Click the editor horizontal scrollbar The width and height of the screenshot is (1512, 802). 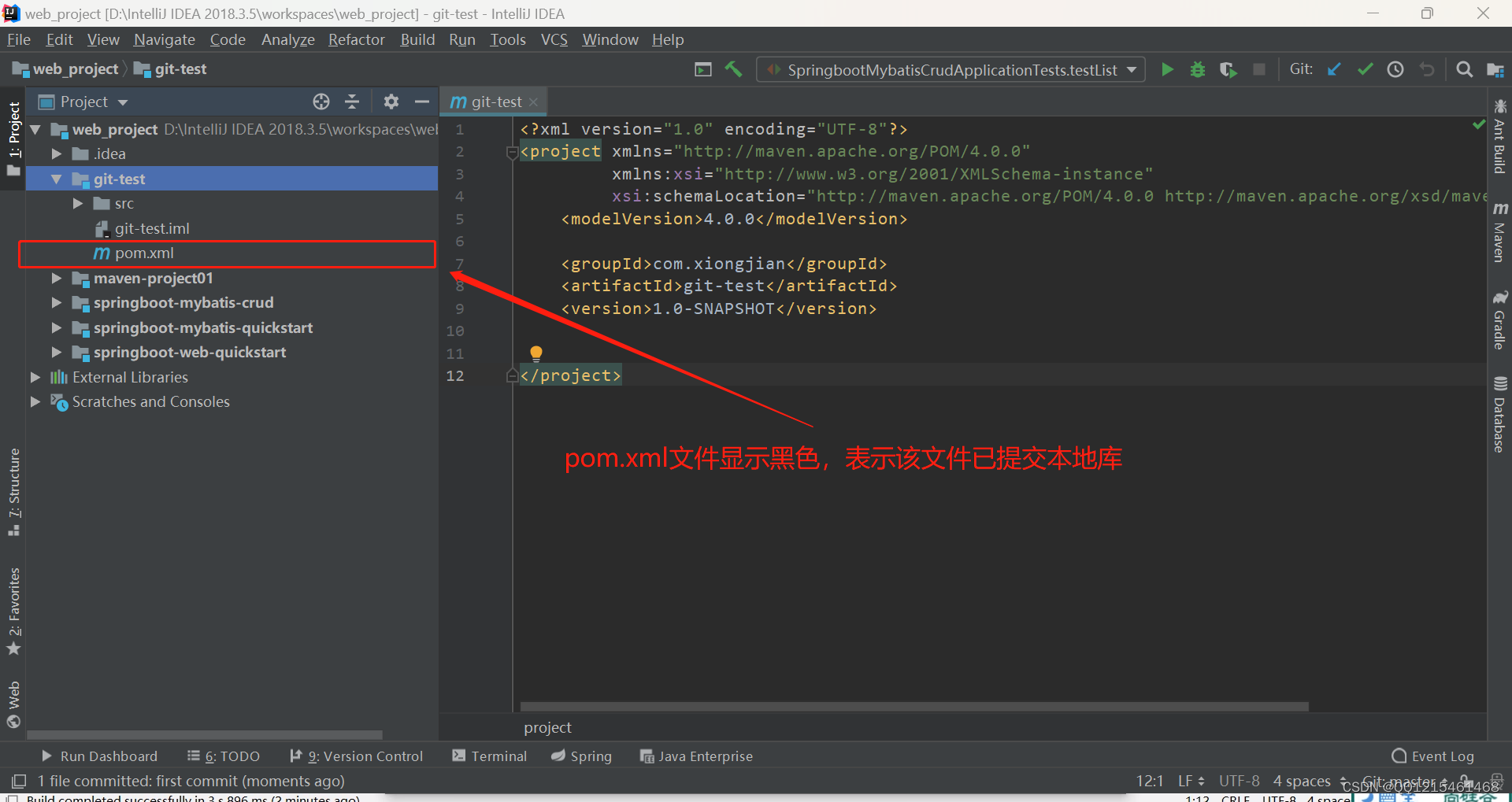pos(913,707)
